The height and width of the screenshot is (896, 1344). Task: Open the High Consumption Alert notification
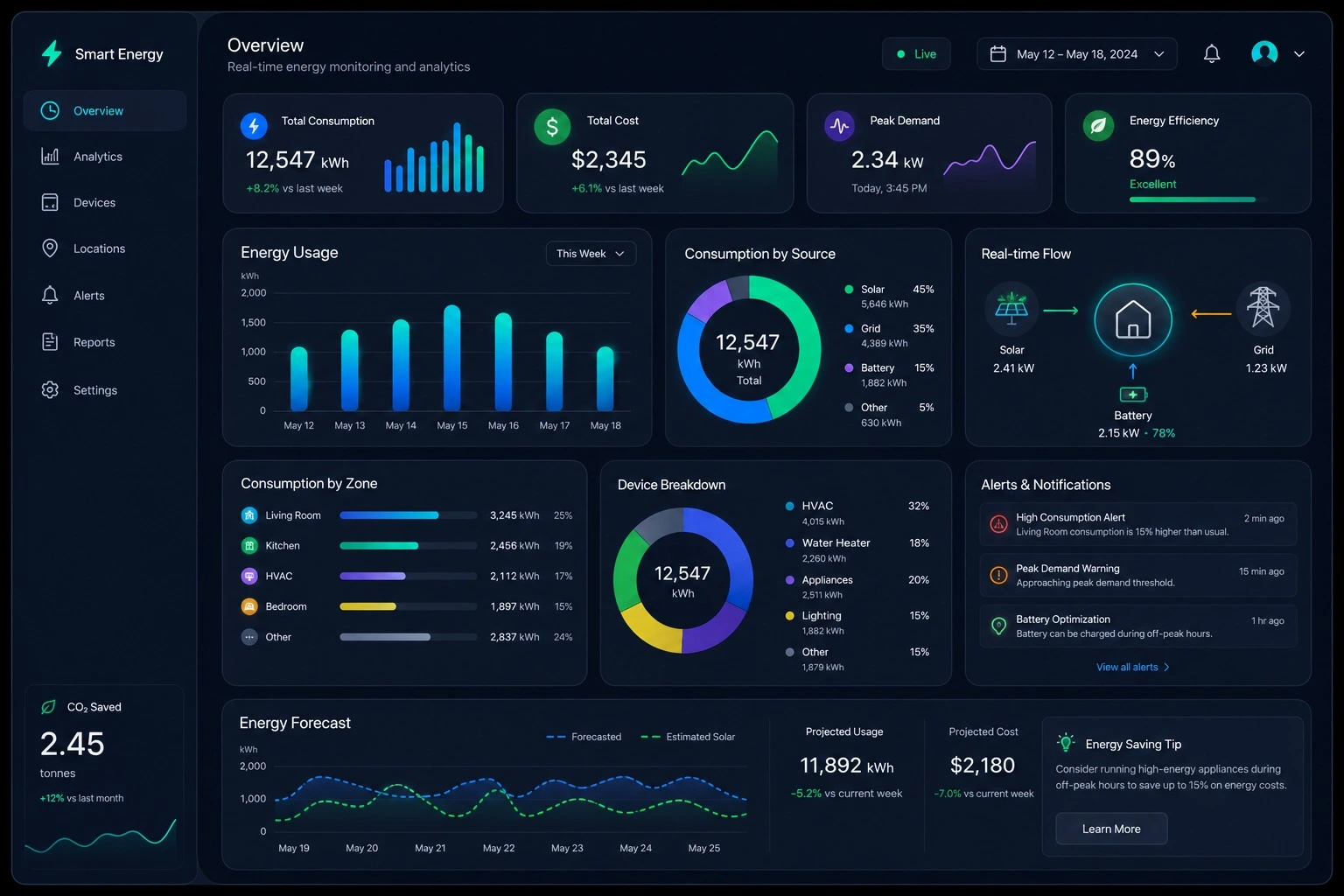(x=1138, y=524)
